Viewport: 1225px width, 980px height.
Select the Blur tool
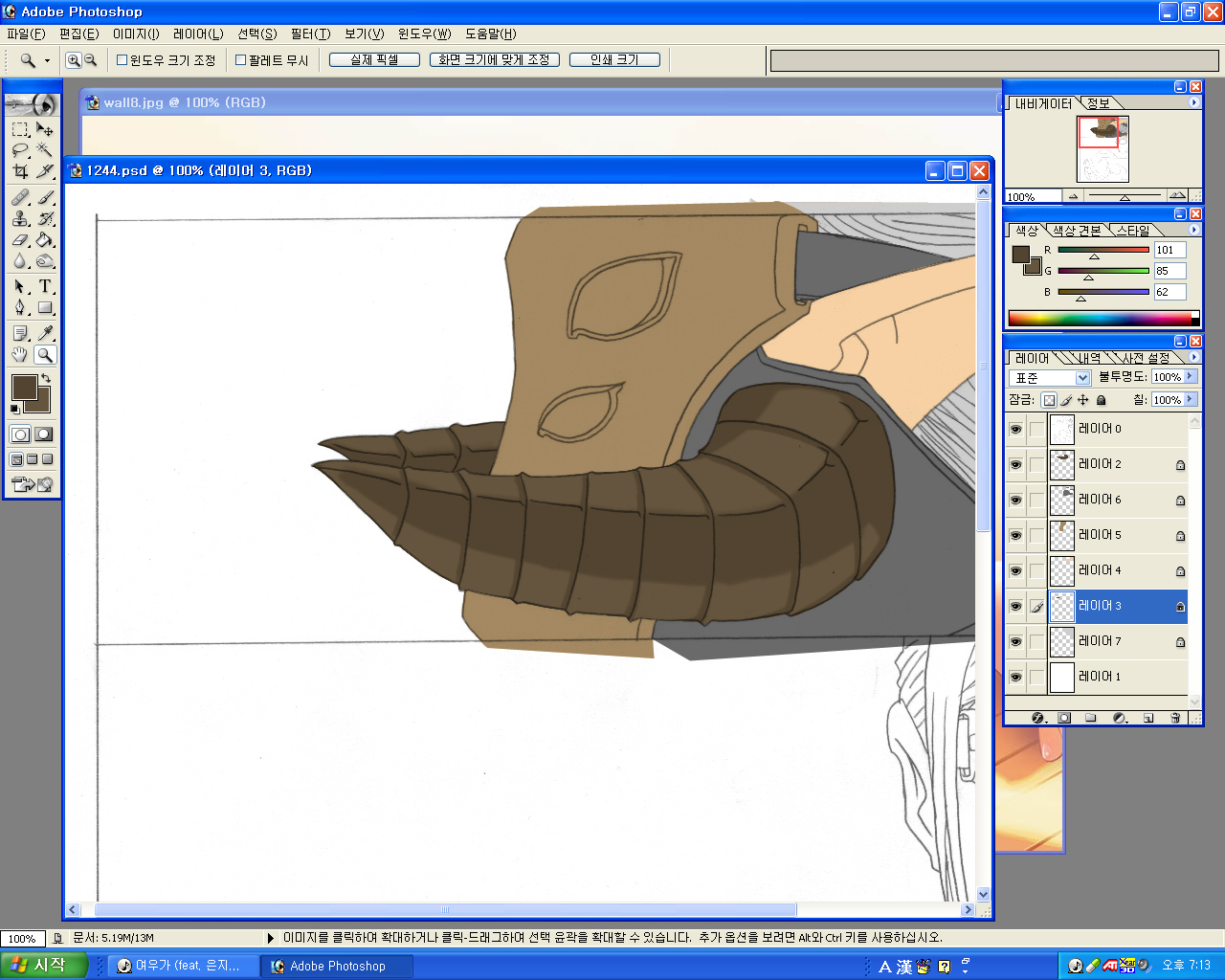tap(20, 260)
